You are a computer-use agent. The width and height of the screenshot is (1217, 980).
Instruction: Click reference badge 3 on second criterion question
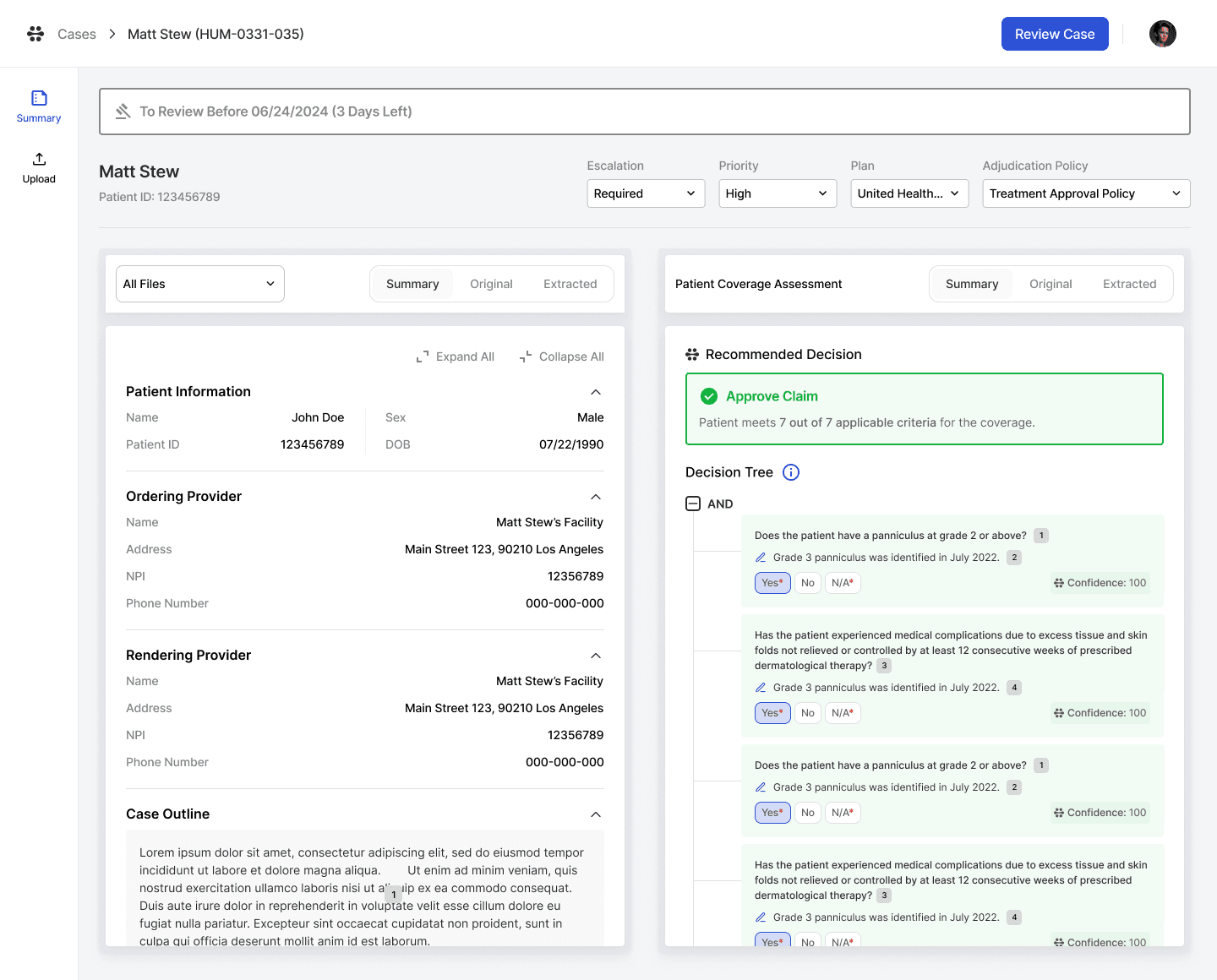click(884, 666)
